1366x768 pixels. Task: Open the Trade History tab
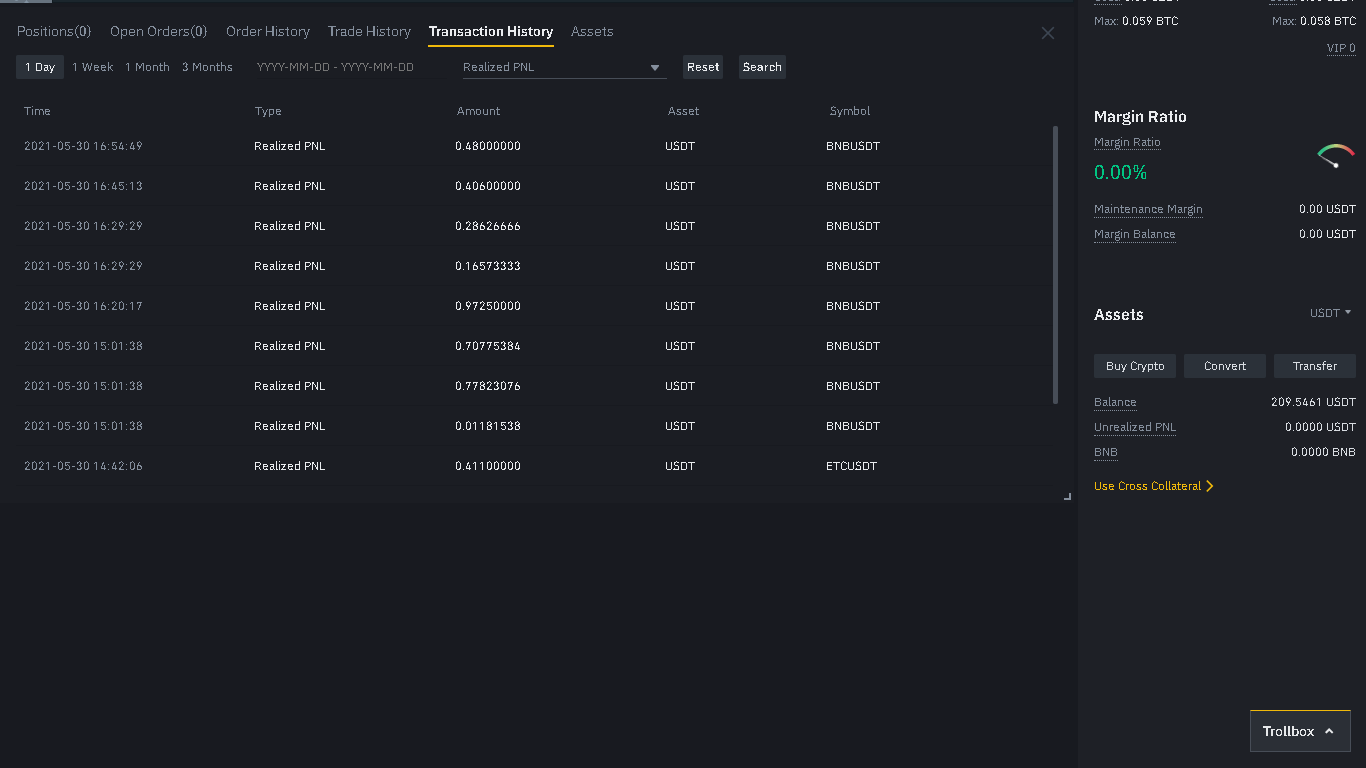tap(369, 31)
